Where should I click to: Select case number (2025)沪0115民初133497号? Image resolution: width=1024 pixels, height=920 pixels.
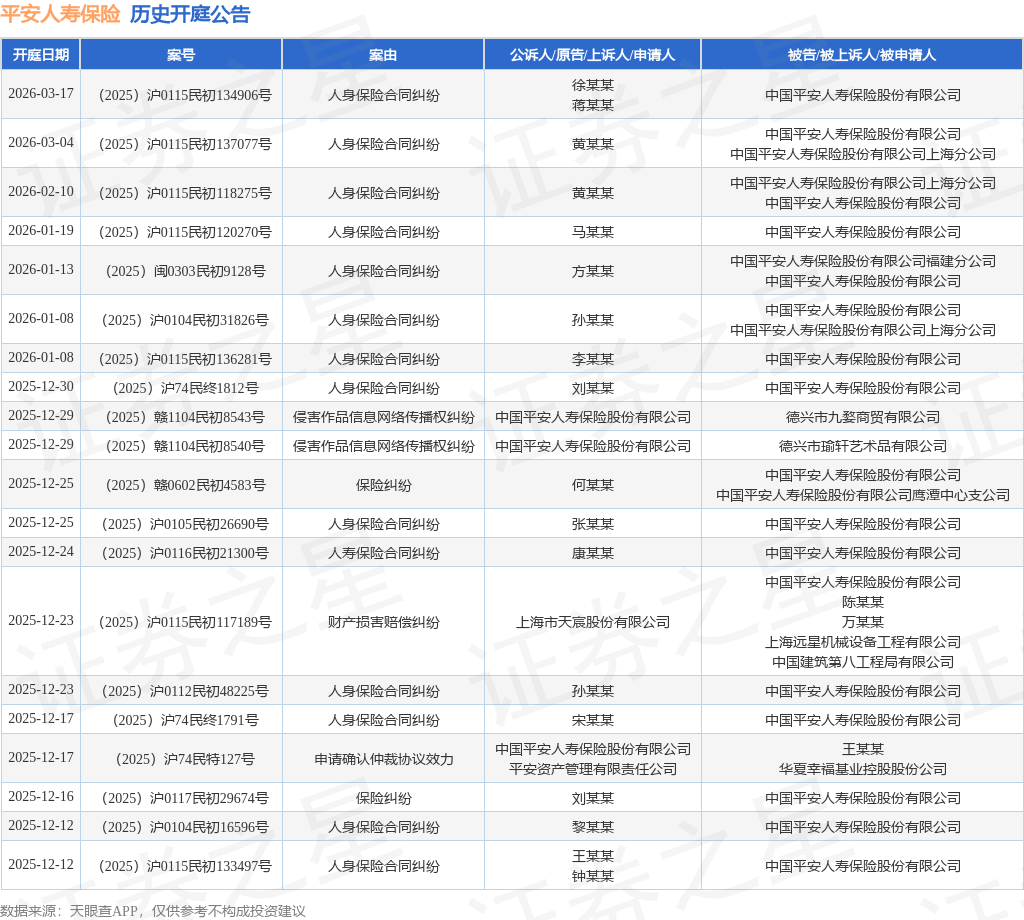click(185, 866)
